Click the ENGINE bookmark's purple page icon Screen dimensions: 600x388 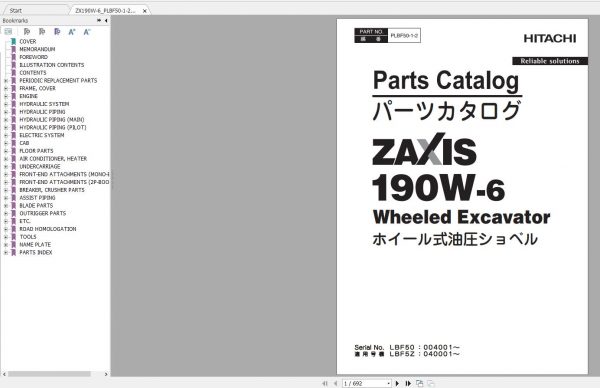click(13, 96)
